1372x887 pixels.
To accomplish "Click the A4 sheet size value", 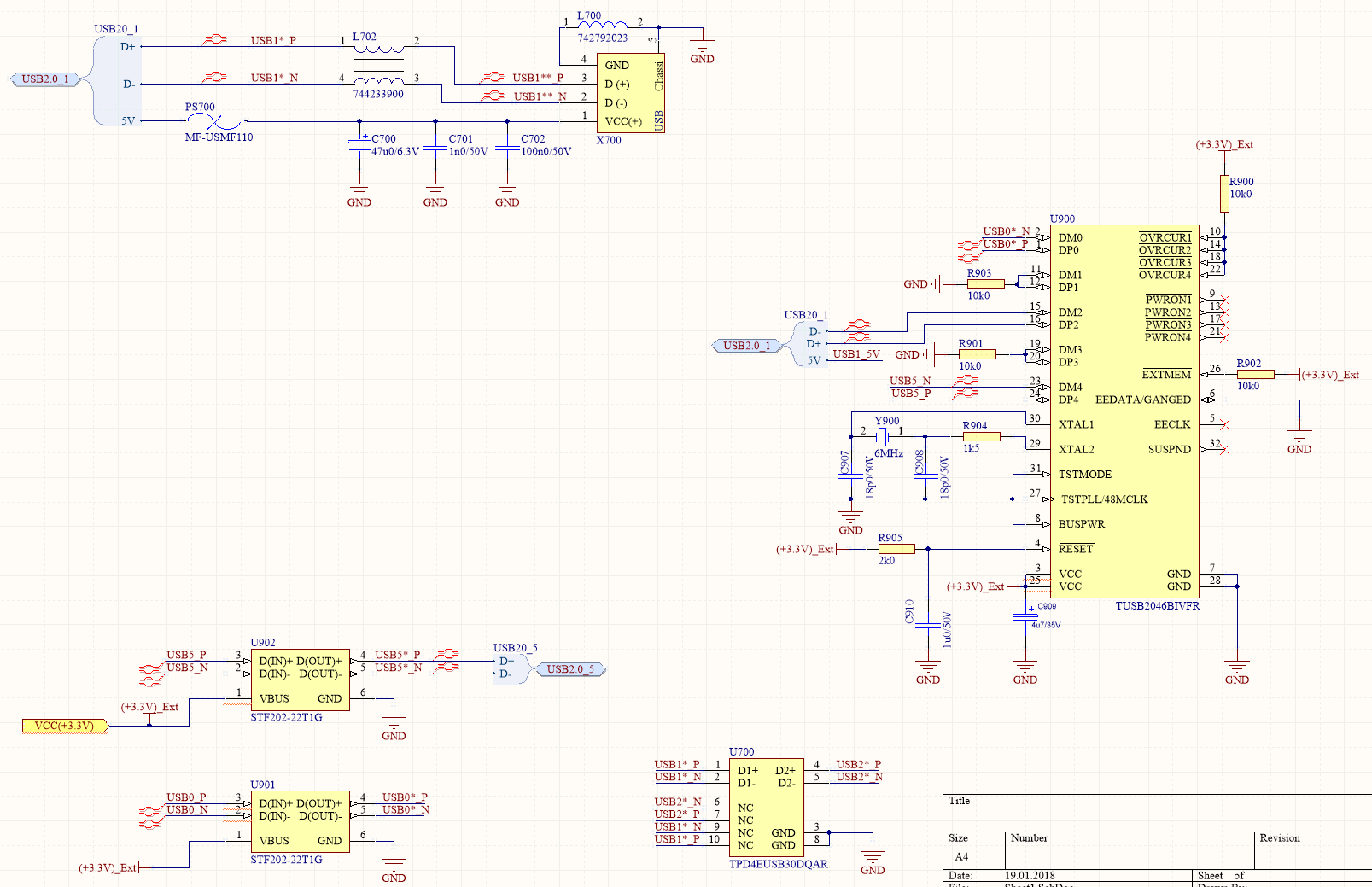I will pyautogui.click(x=961, y=856).
